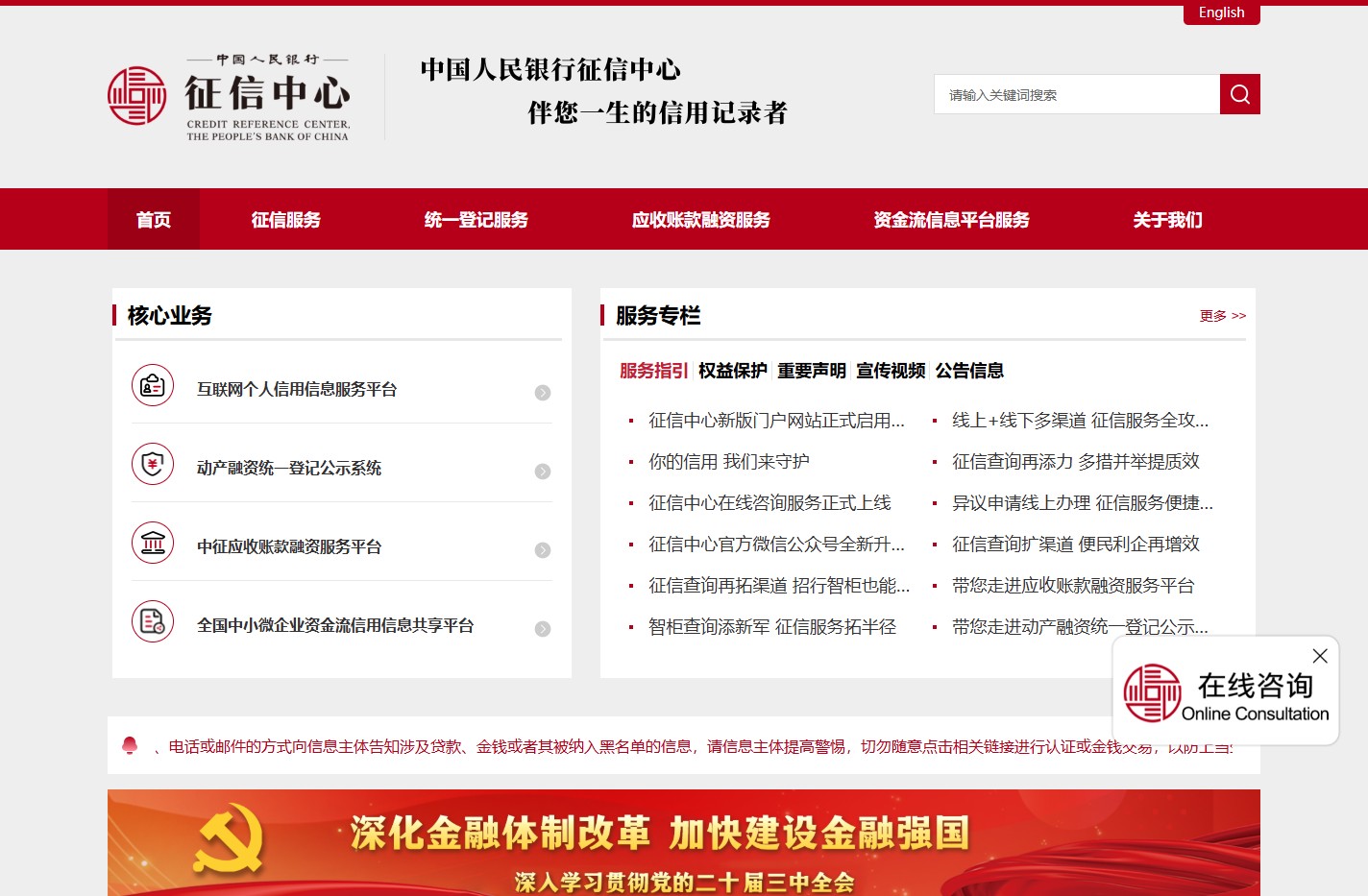Click the 征信中心 title text in the logo
This screenshot has height=896, width=1368.
tap(268, 94)
